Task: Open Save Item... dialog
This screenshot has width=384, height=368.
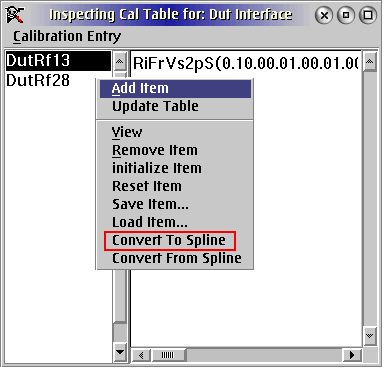Action: point(150,204)
